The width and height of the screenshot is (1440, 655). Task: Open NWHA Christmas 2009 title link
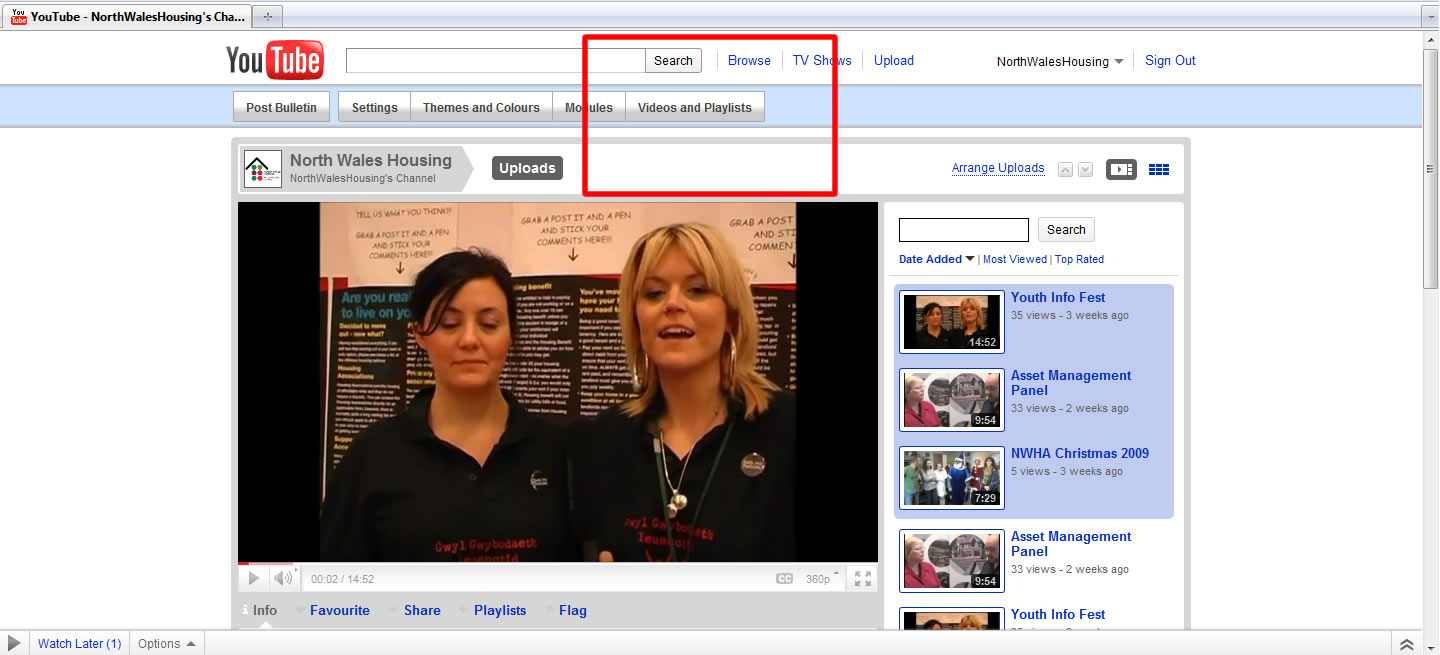1080,453
